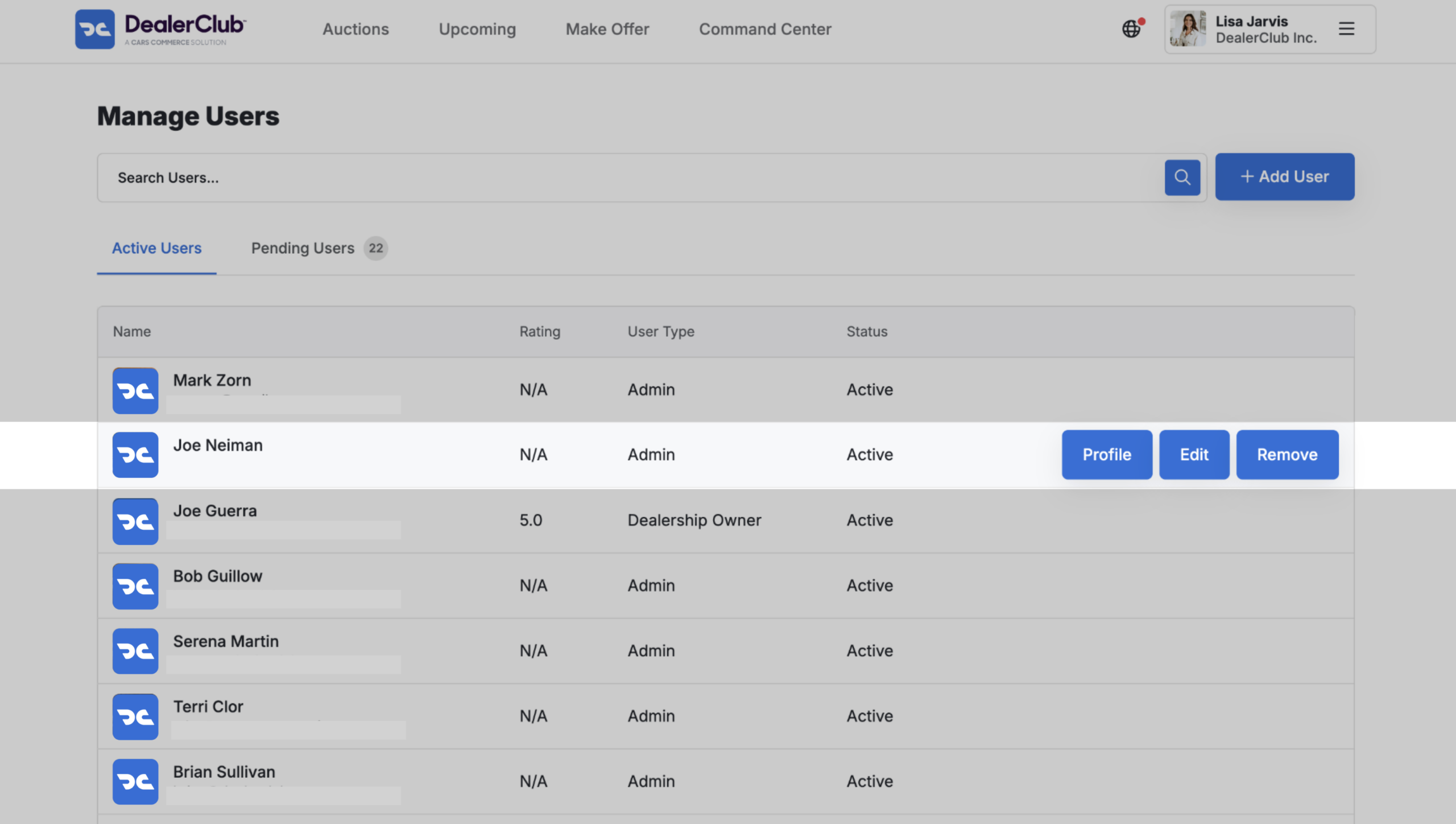Select the Active Users tab
Viewport: 1456px width, 824px height.
point(156,248)
